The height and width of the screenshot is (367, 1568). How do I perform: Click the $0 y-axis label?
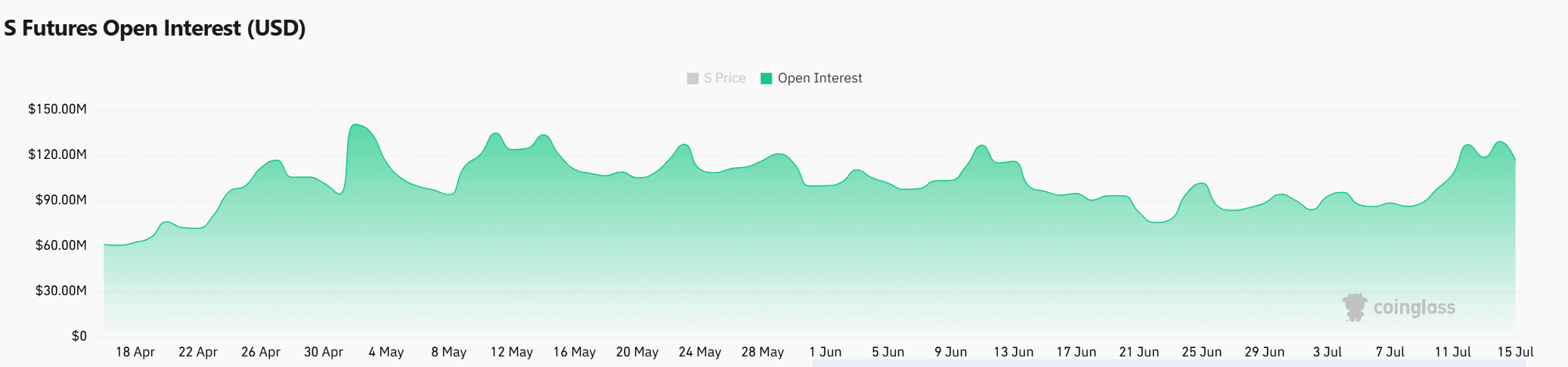(x=79, y=336)
